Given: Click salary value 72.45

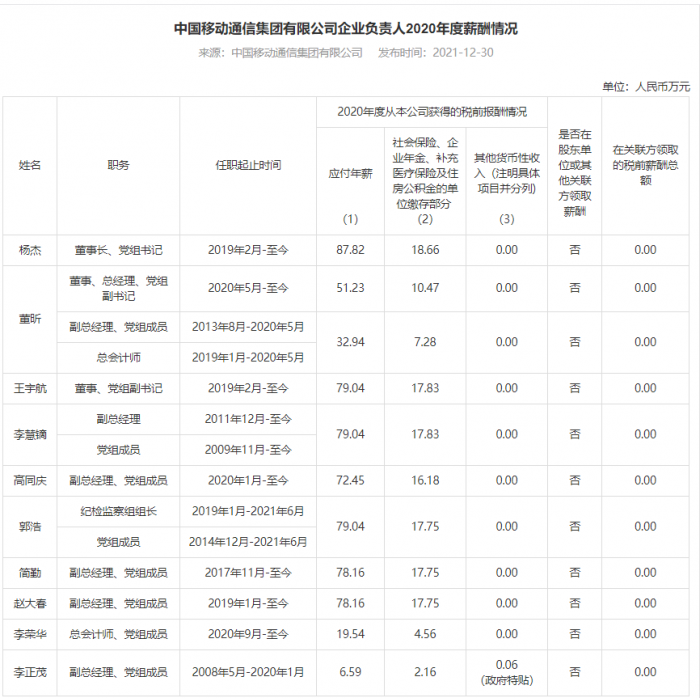Looking at the screenshot, I should pos(350,481).
